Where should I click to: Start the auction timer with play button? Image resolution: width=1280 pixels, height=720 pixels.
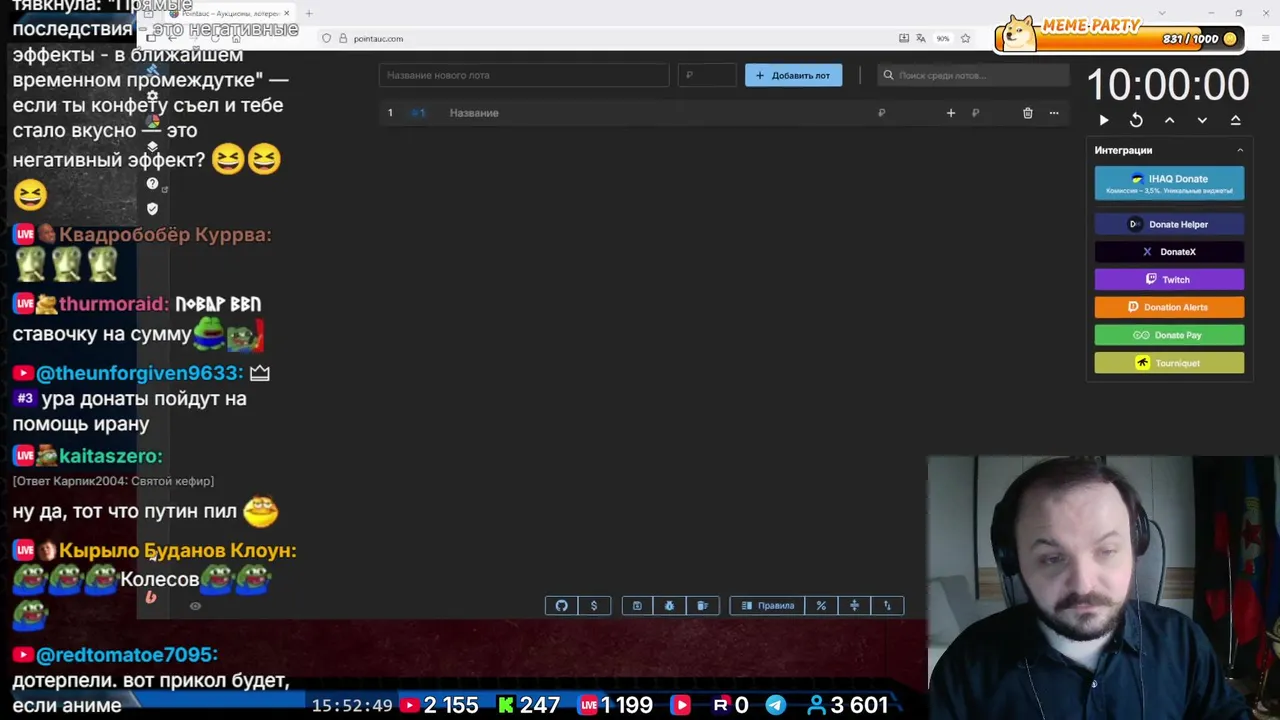coord(1104,120)
